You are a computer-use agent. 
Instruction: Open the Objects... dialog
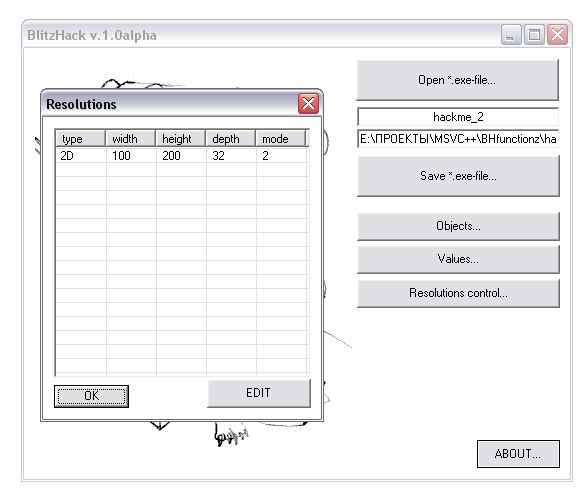click(x=458, y=226)
